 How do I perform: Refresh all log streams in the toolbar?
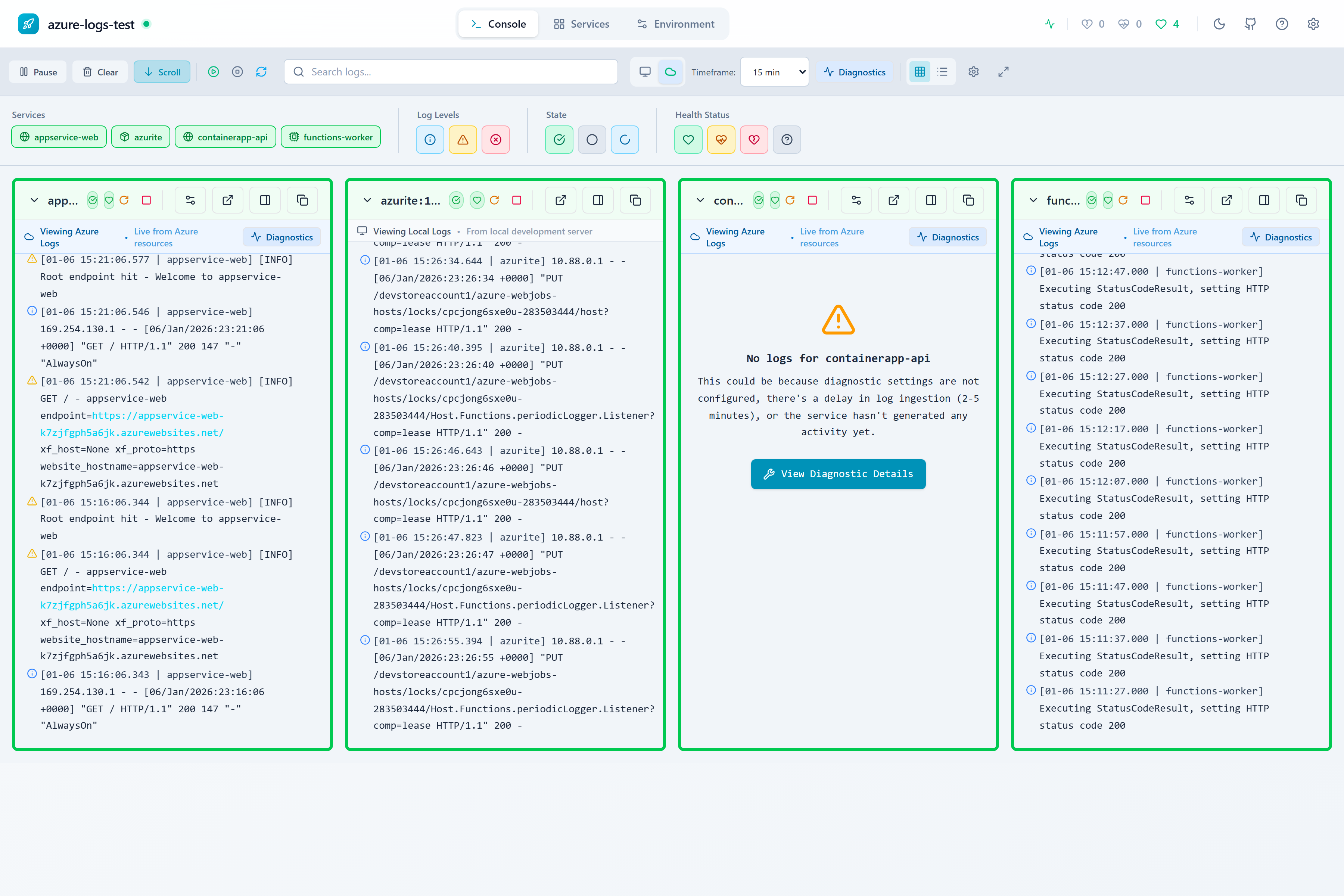tap(262, 71)
